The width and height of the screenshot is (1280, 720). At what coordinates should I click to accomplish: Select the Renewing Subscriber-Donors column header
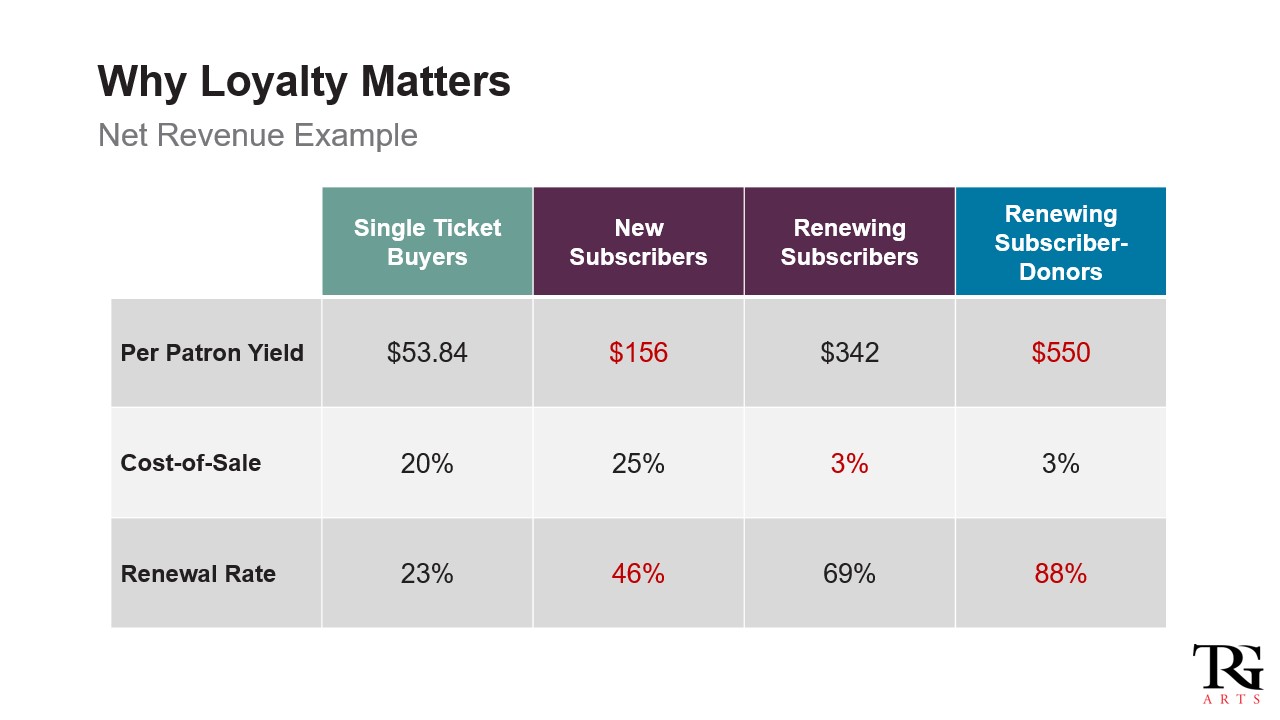[1060, 242]
